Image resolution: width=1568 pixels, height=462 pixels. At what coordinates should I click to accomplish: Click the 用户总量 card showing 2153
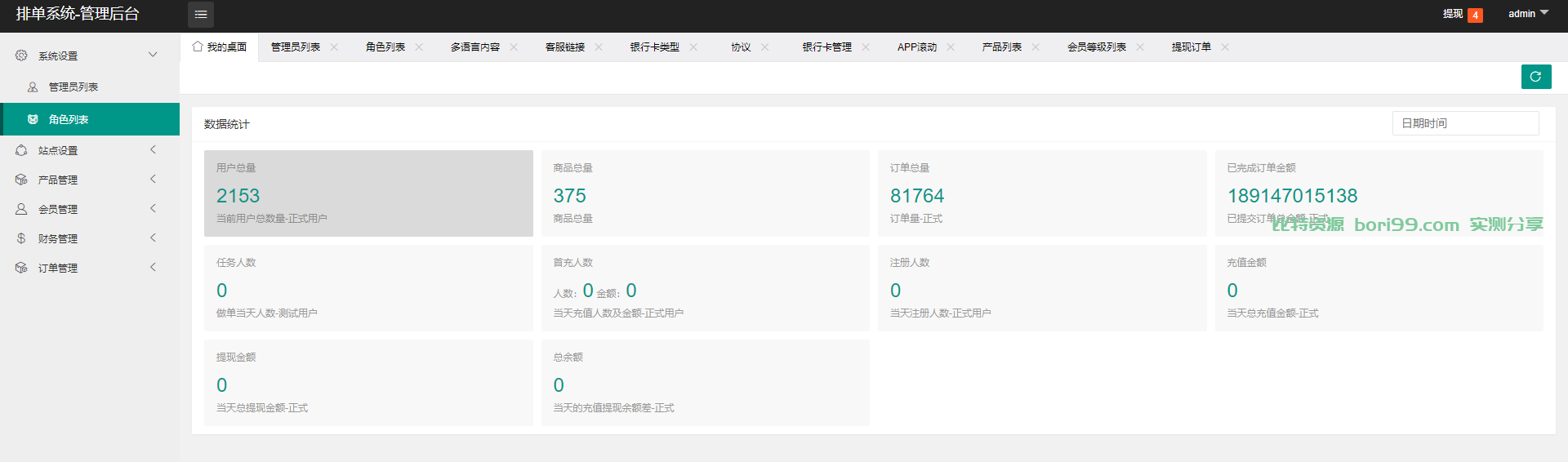(368, 193)
